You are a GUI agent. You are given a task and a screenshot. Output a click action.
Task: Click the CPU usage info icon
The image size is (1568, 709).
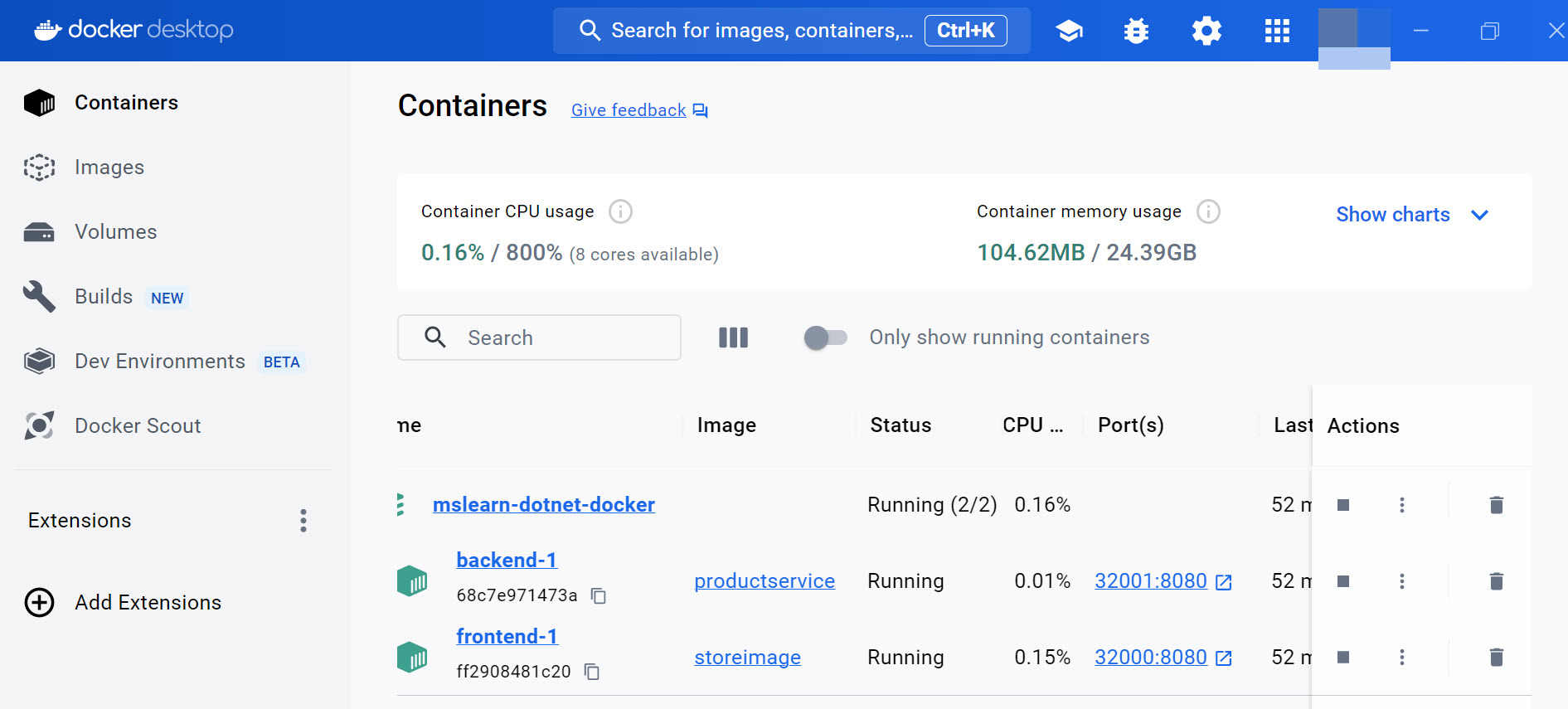tap(620, 211)
